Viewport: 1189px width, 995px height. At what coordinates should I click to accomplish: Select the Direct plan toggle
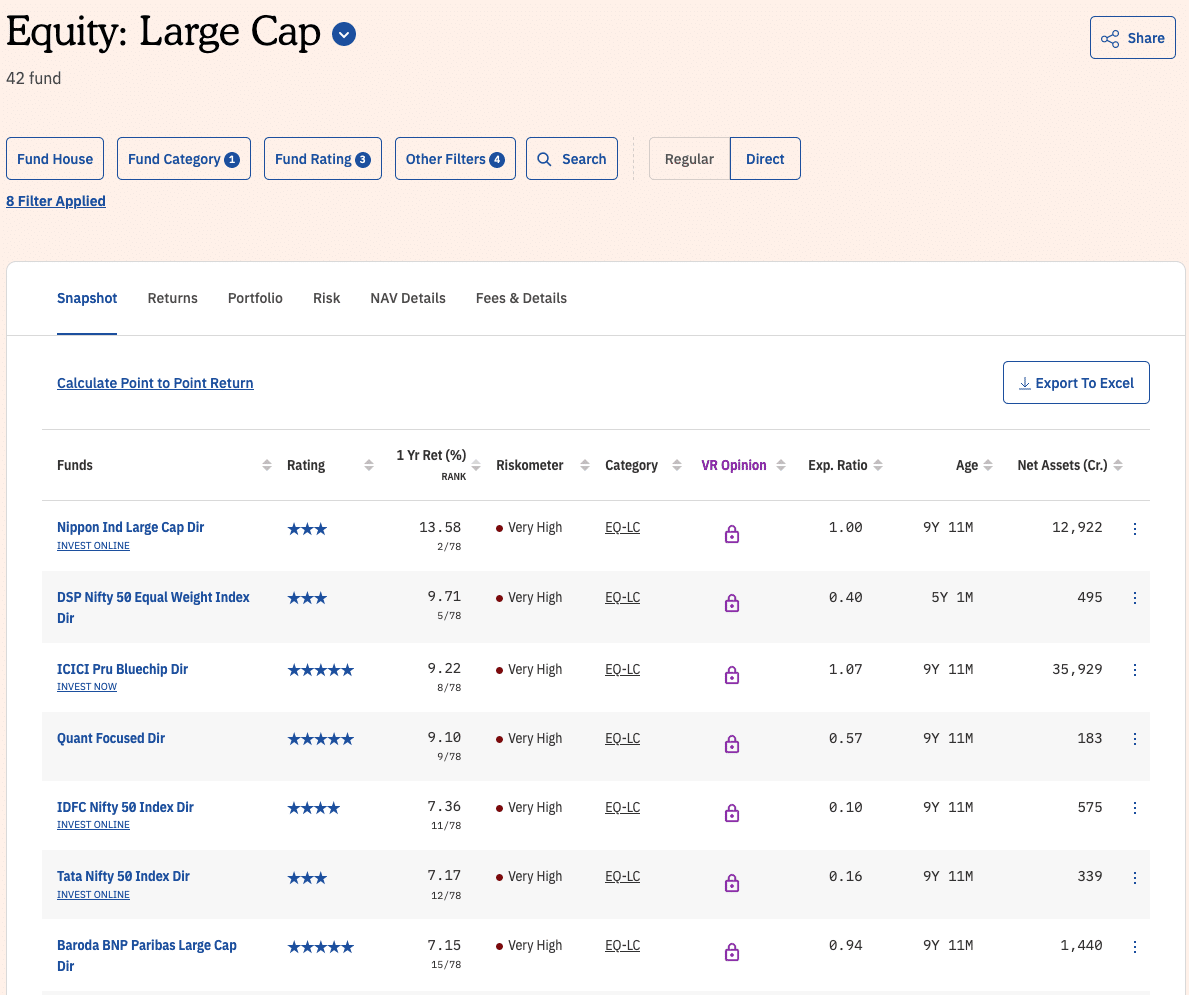pos(765,159)
